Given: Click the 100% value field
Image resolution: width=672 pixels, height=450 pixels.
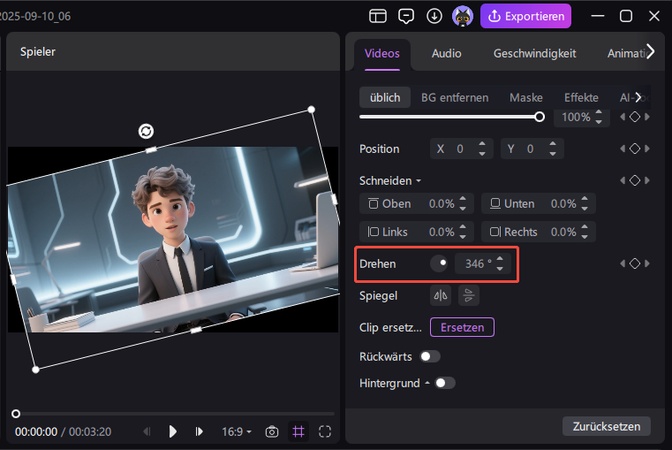Looking at the screenshot, I should (576, 117).
